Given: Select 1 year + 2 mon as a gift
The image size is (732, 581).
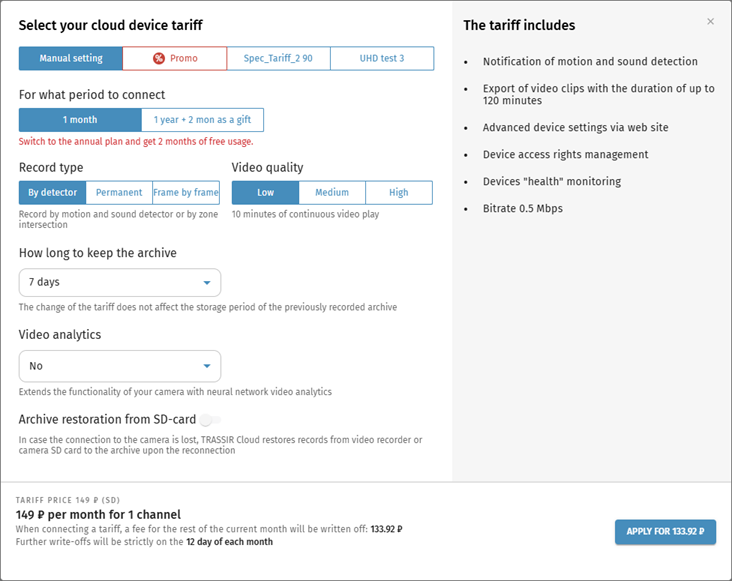Looking at the screenshot, I should [x=203, y=121].
